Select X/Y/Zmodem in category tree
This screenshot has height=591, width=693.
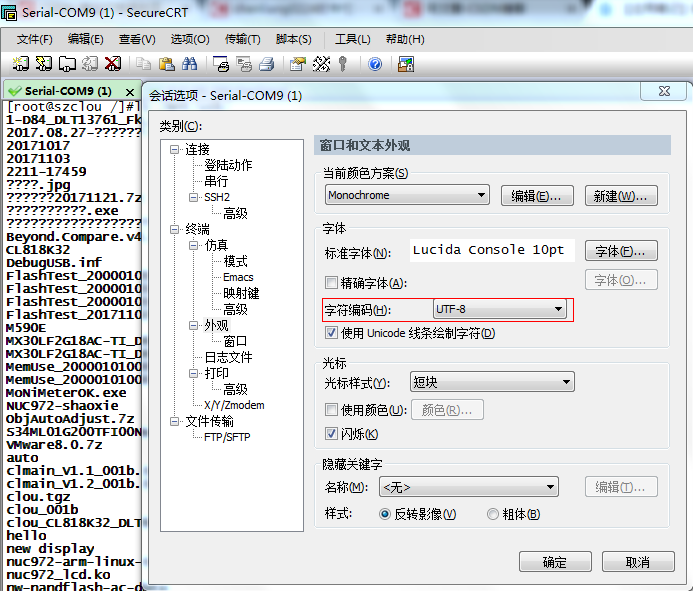pyautogui.click(x=234, y=405)
